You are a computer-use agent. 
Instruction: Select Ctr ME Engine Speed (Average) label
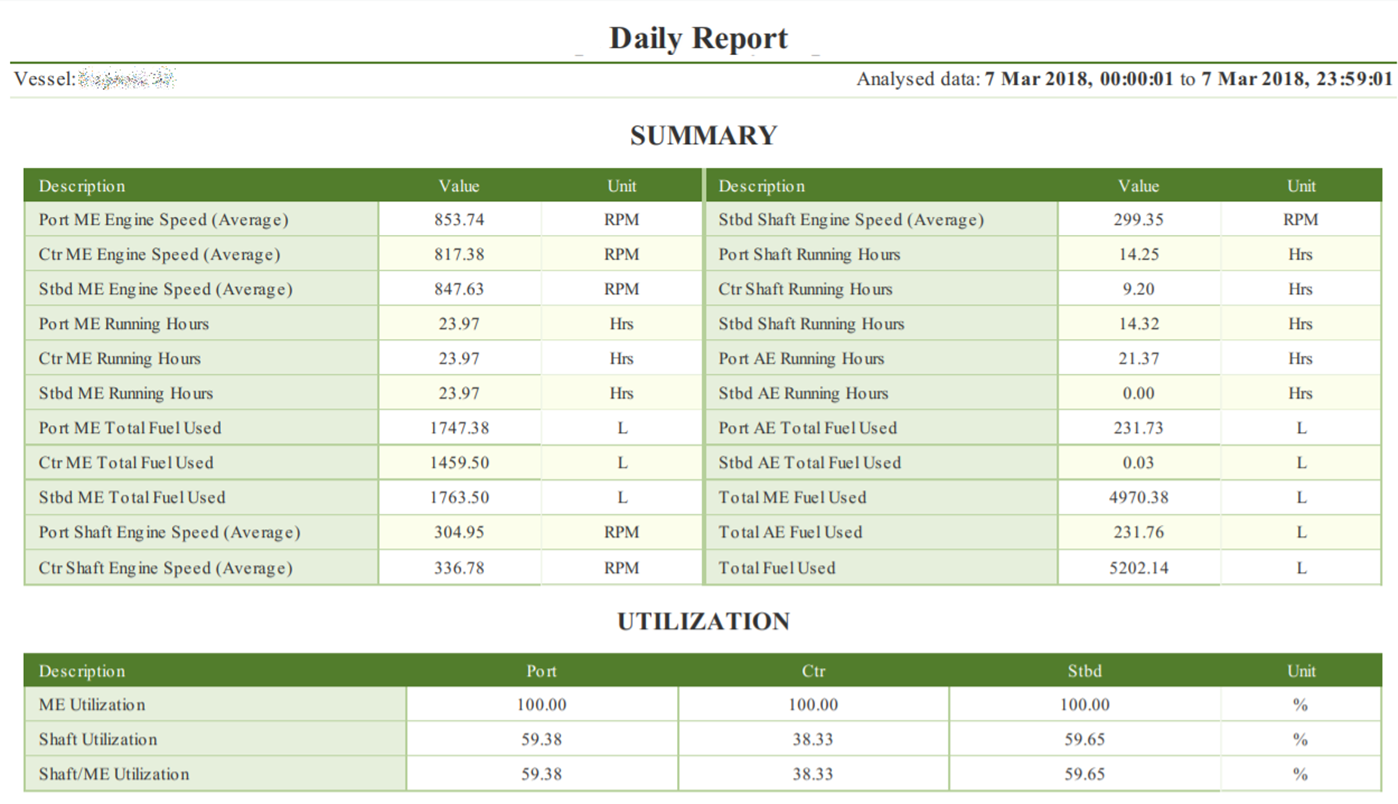click(x=159, y=255)
